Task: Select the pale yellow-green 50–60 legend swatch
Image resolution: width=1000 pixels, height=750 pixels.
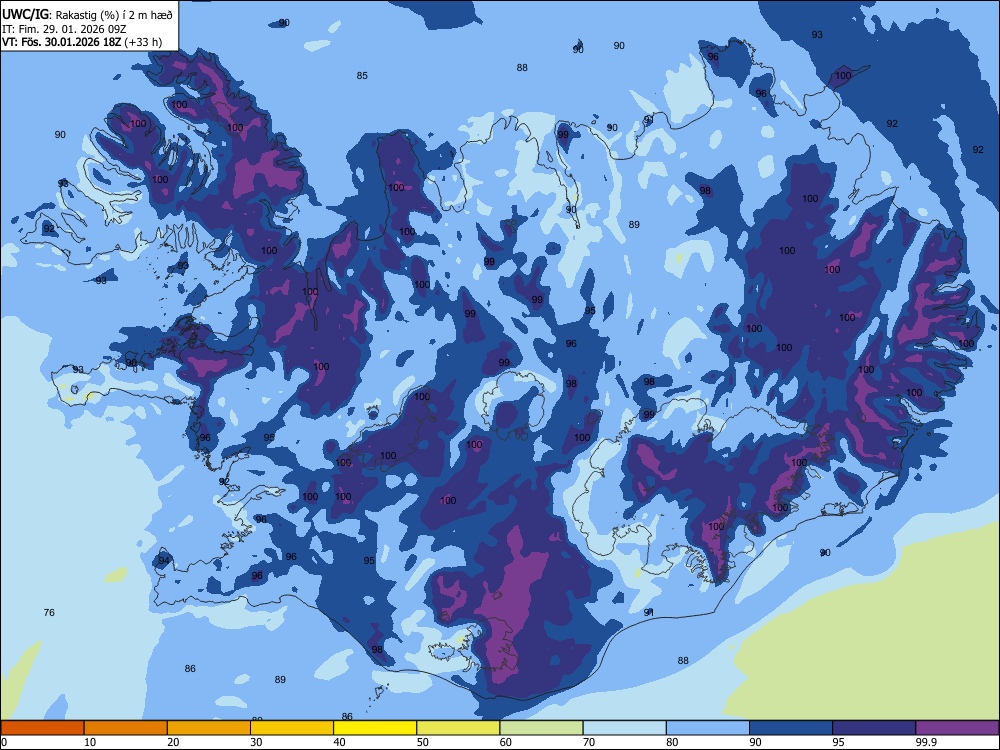Action: tap(458, 728)
